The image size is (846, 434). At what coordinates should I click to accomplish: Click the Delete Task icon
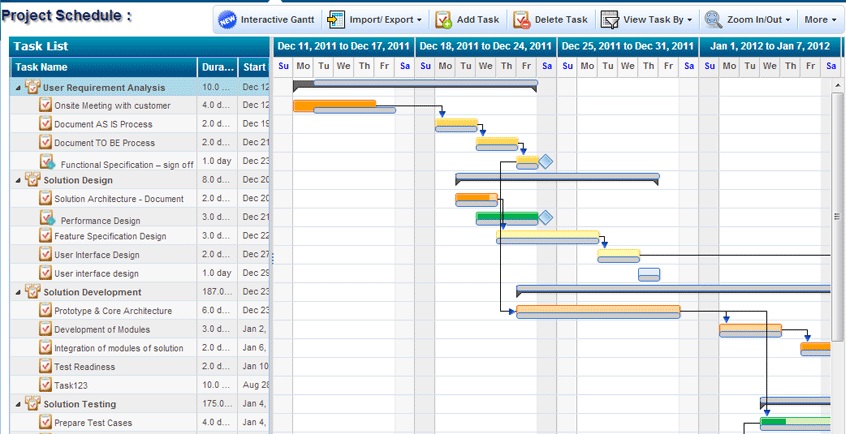coord(521,20)
